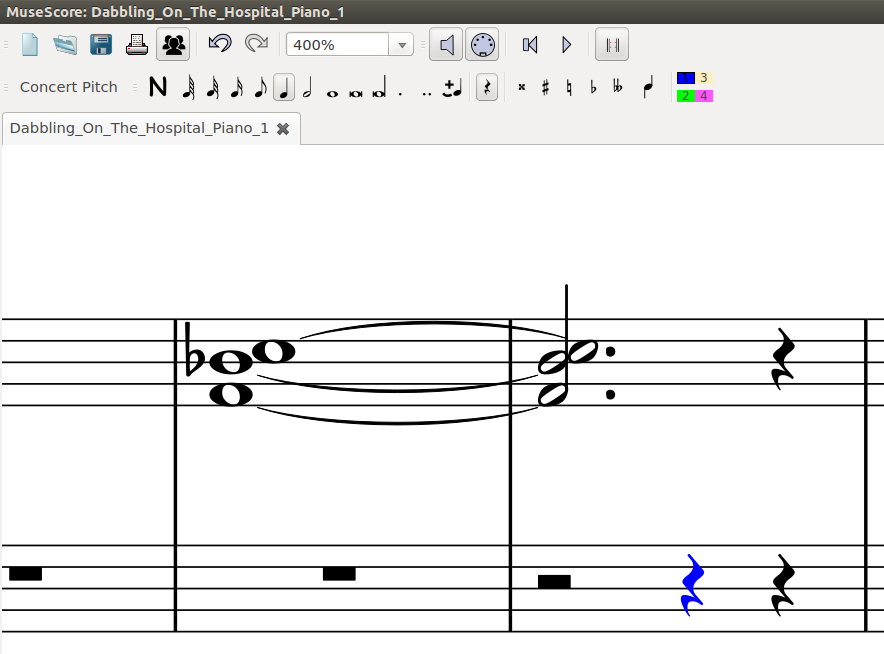Screen dimensions: 884x654
Task: Apply a flat accidental
Action: [592, 88]
